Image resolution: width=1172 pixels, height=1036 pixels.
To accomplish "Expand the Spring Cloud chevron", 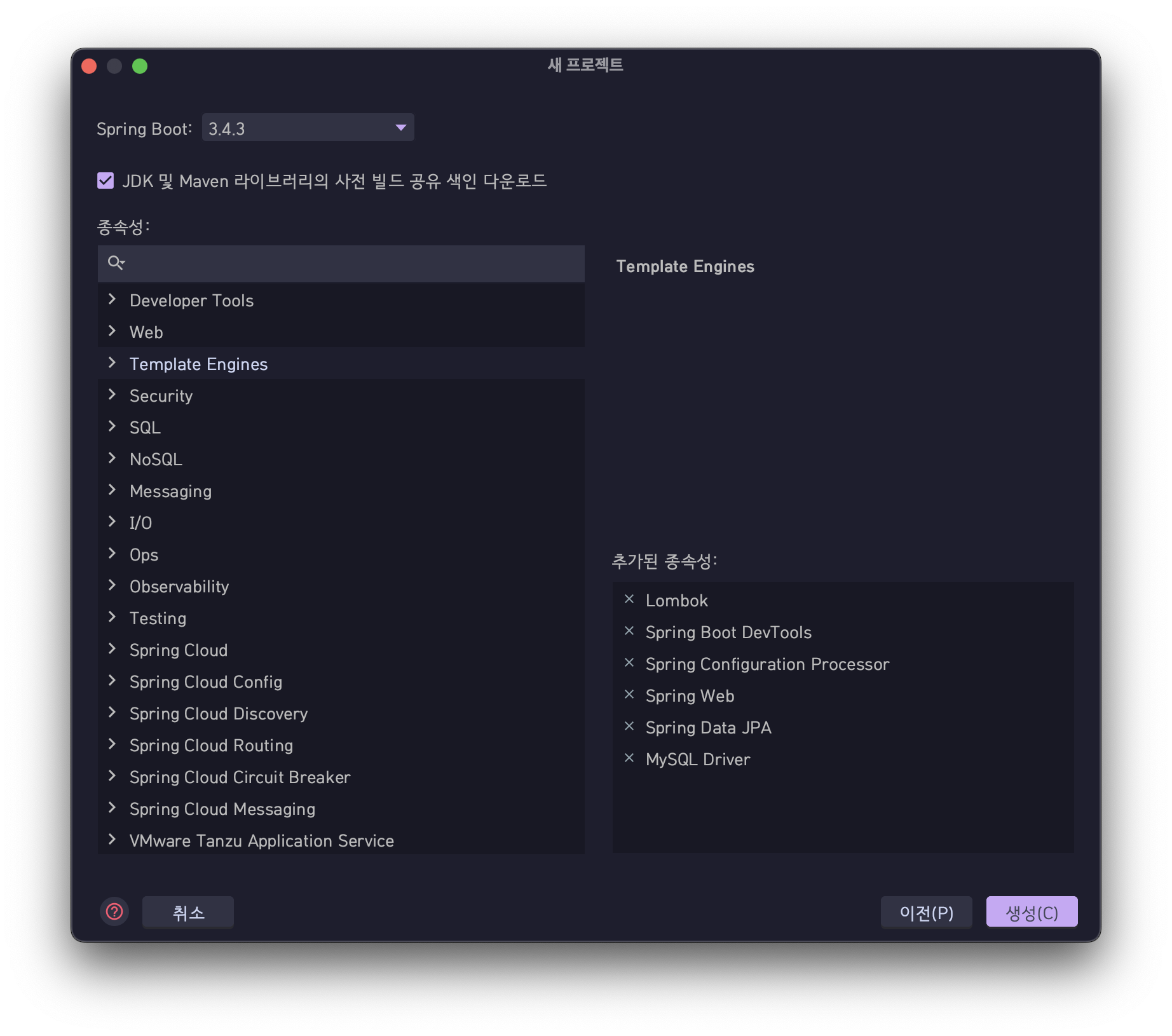I will pyautogui.click(x=112, y=649).
